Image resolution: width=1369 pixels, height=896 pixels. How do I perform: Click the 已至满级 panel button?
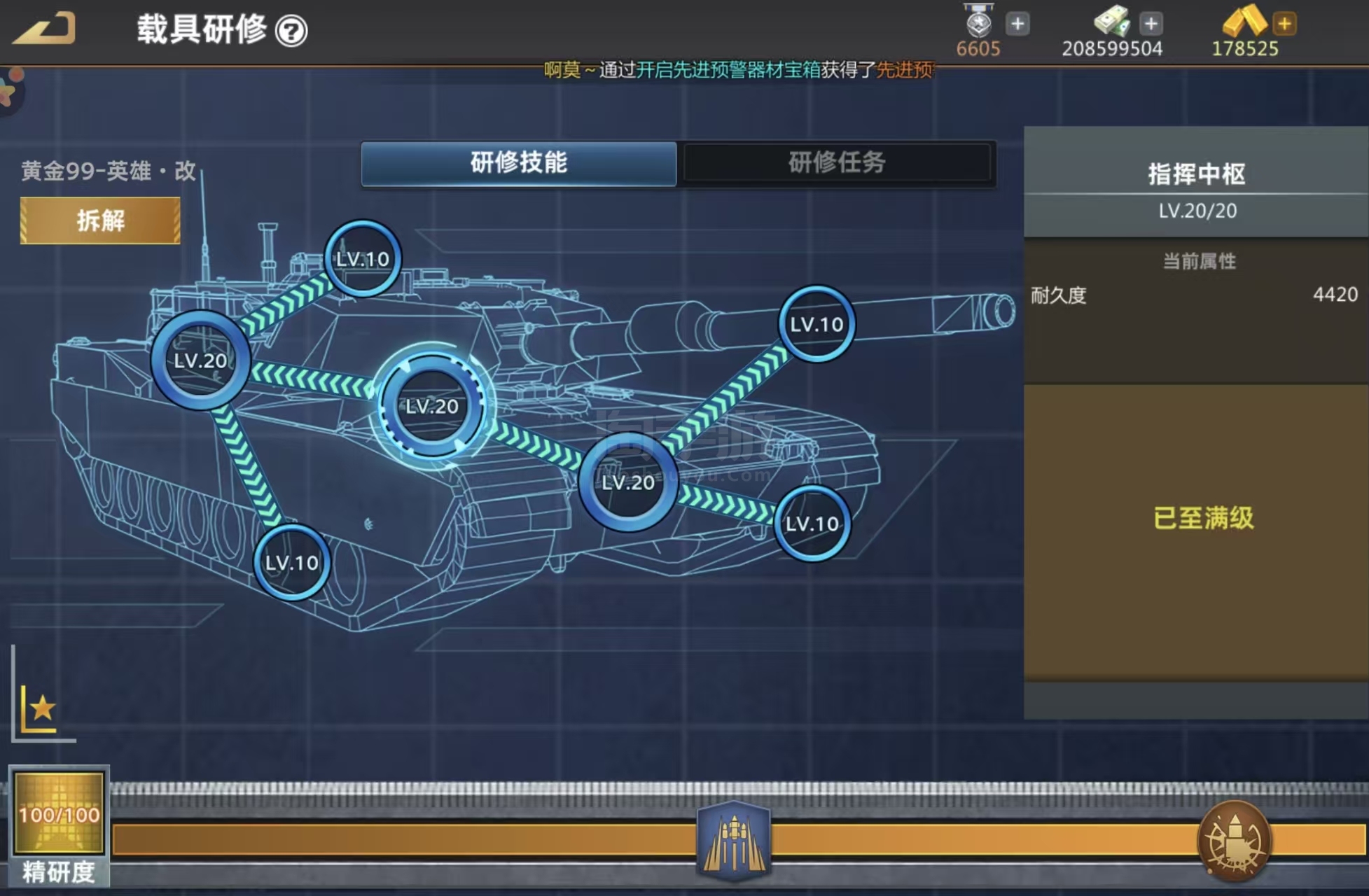tap(1202, 518)
